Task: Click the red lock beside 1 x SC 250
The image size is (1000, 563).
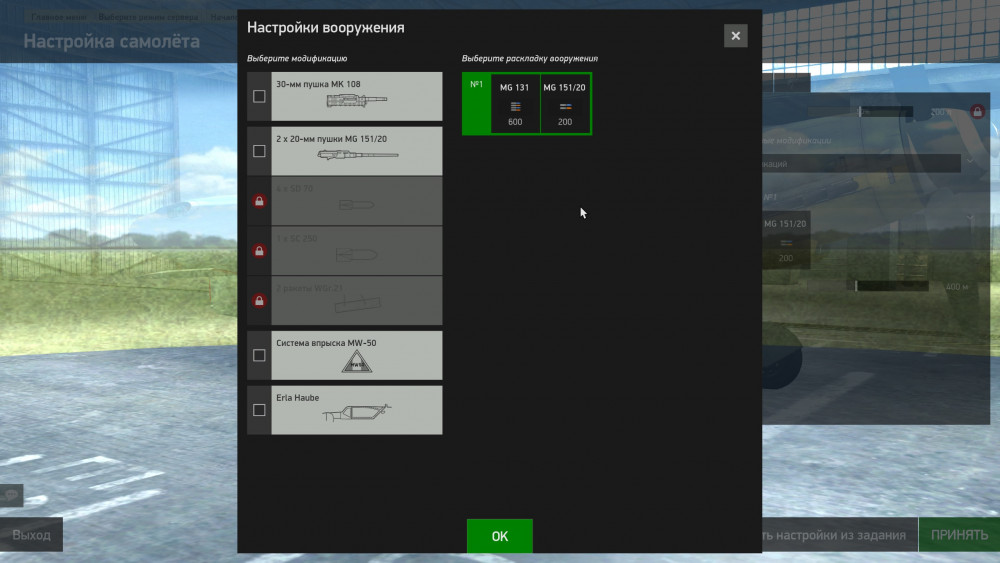Action: pos(259,251)
